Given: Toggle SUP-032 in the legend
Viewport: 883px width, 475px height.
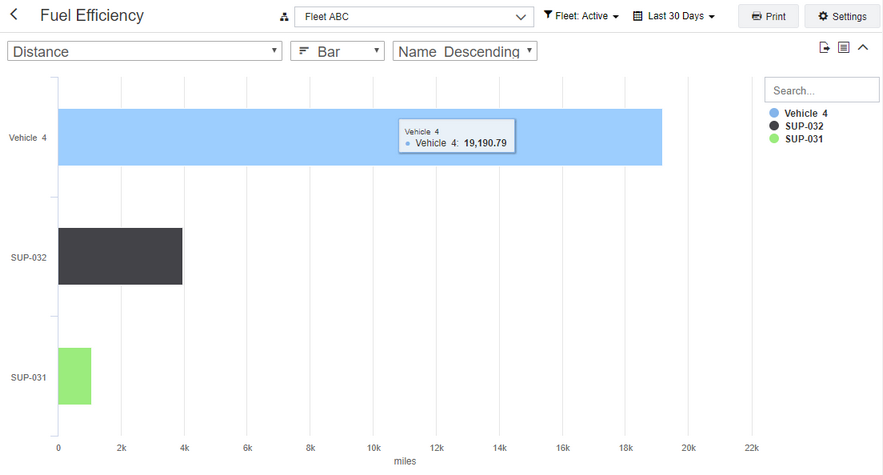Looking at the screenshot, I should click(796, 126).
